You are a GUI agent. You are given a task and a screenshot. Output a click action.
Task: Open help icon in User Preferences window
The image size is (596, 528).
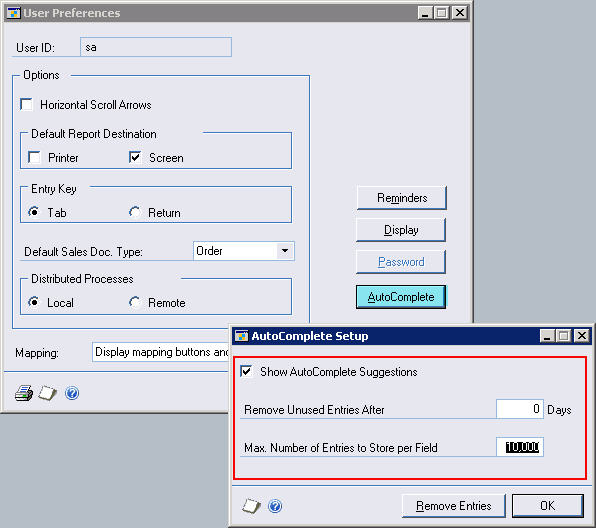tap(72, 393)
